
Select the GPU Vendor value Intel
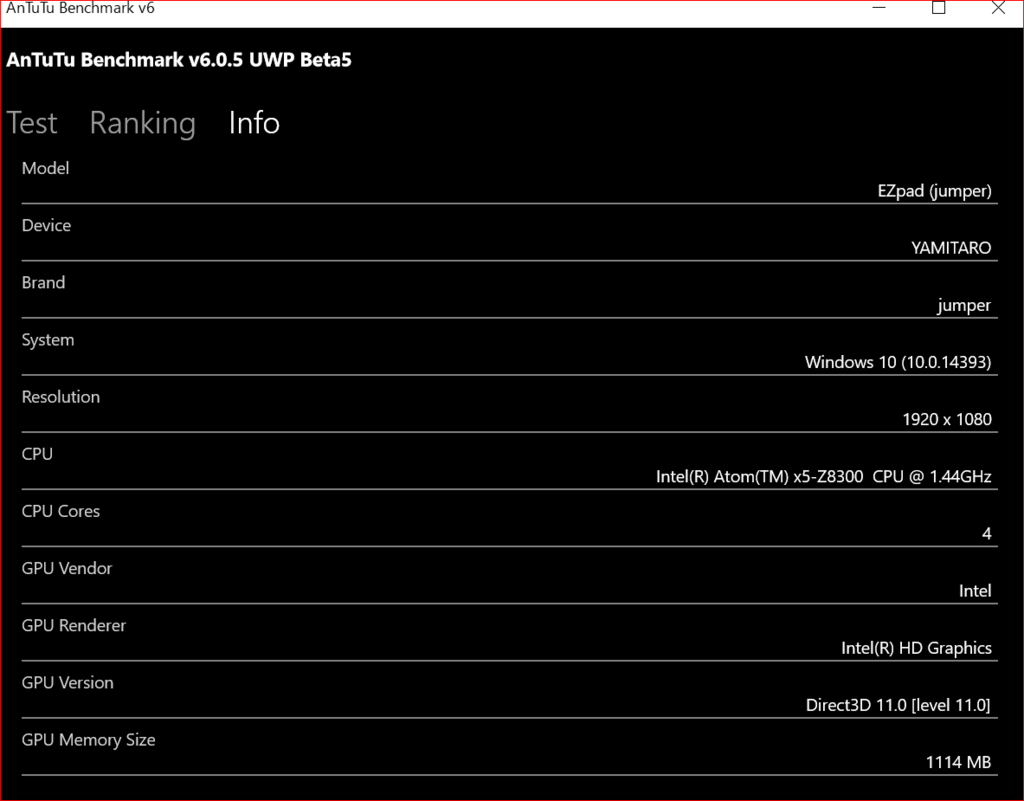(x=975, y=591)
